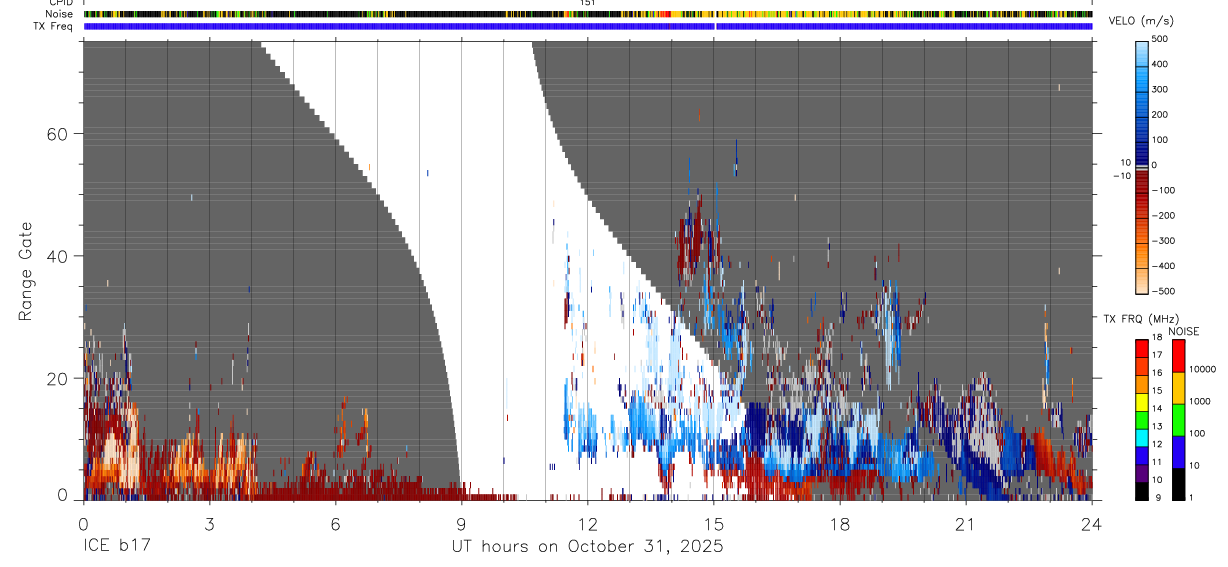The width and height of the screenshot is (1228, 567).
Task: Click the 1000 label on NOISE scale
Action: point(1200,401)
